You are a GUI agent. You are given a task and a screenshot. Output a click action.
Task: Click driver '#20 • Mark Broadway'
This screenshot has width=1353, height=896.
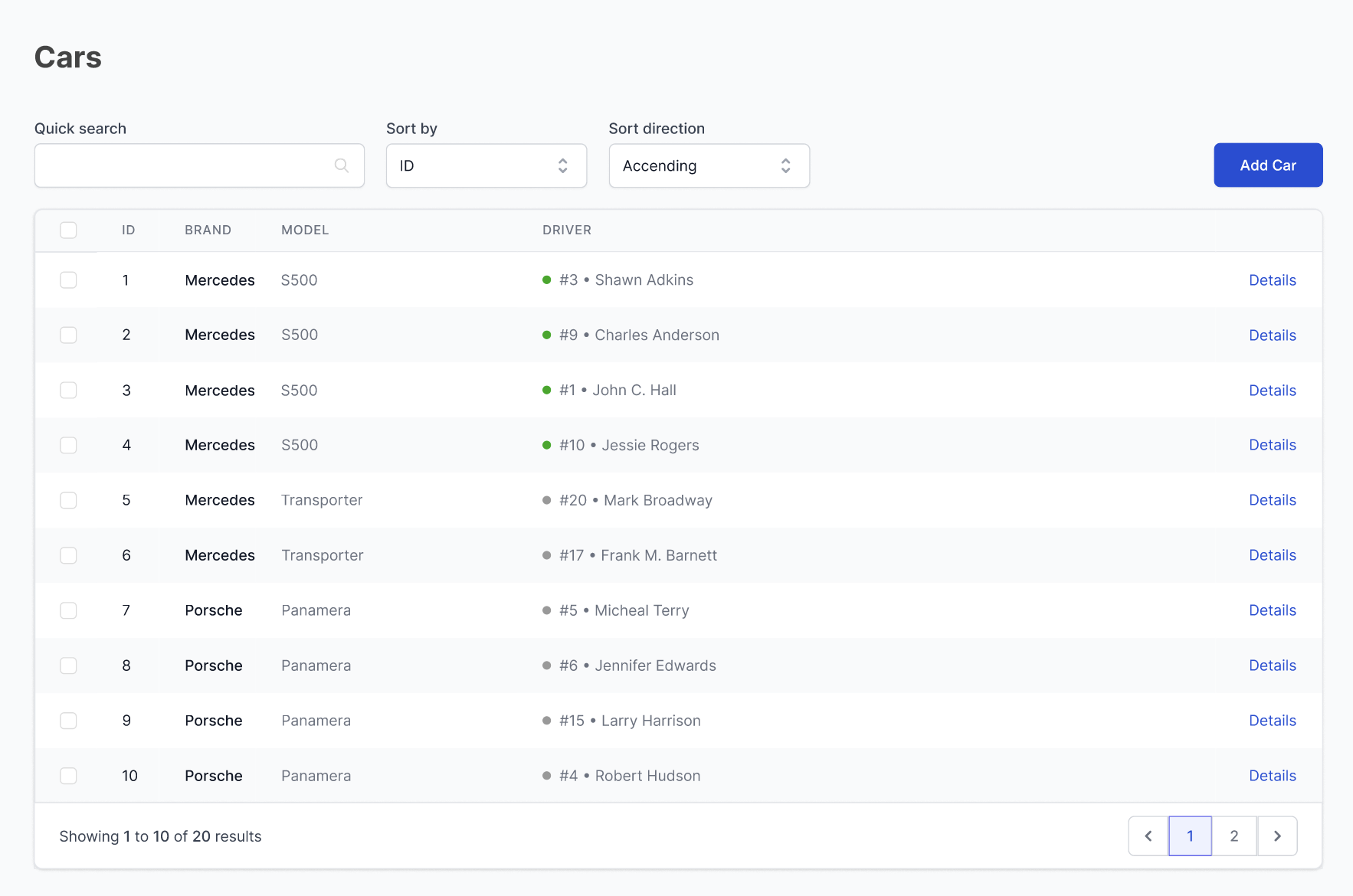(x=627, y=501)
